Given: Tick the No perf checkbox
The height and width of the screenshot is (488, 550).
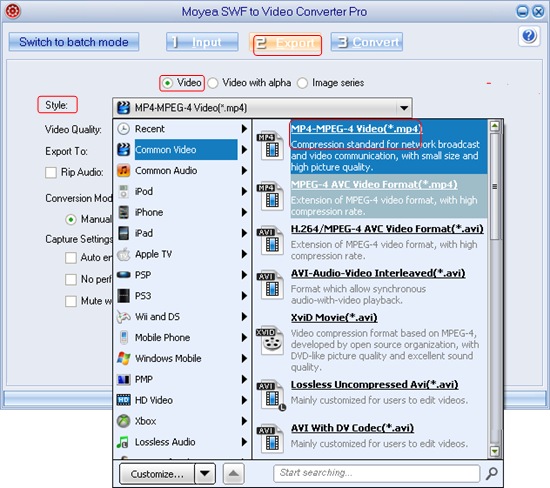Looking at the screenshot, I should 71,280.
